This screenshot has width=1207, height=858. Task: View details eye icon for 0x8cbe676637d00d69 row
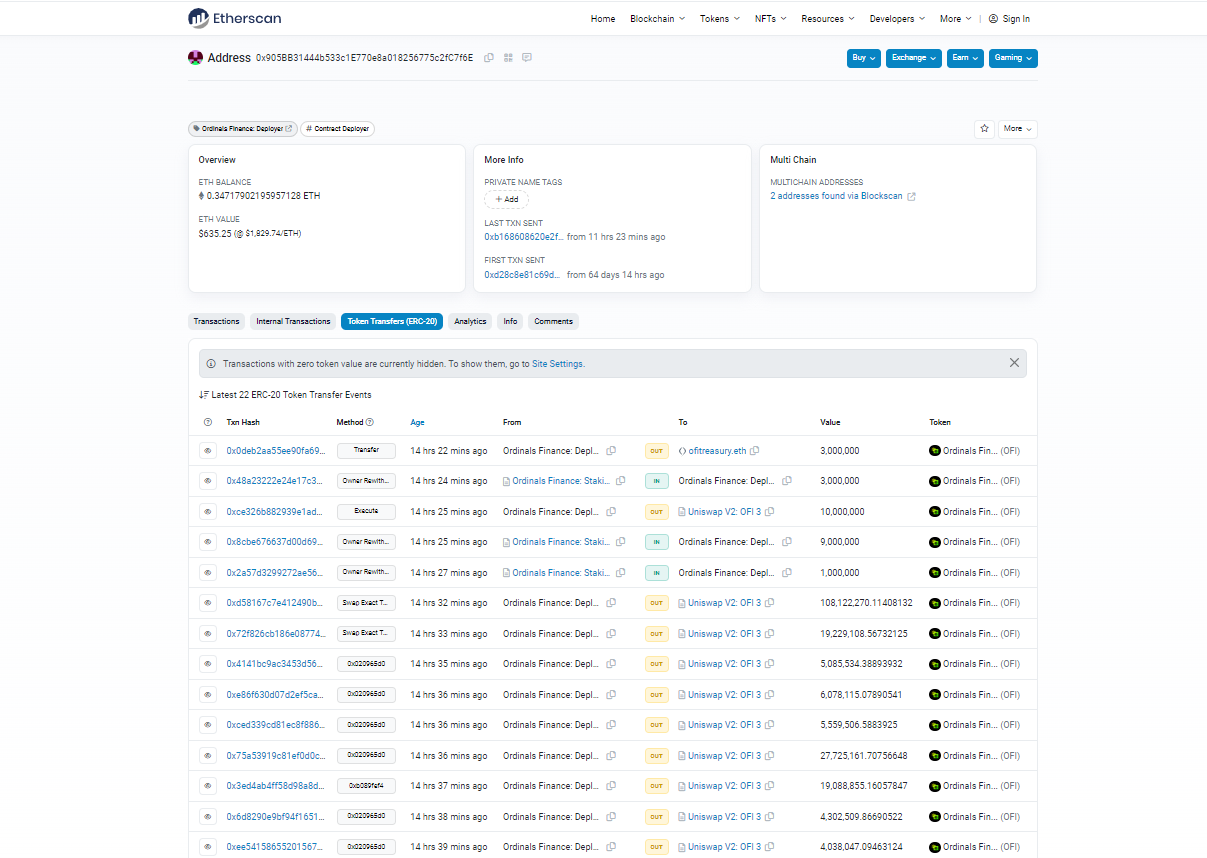click(x=208, y=542)
